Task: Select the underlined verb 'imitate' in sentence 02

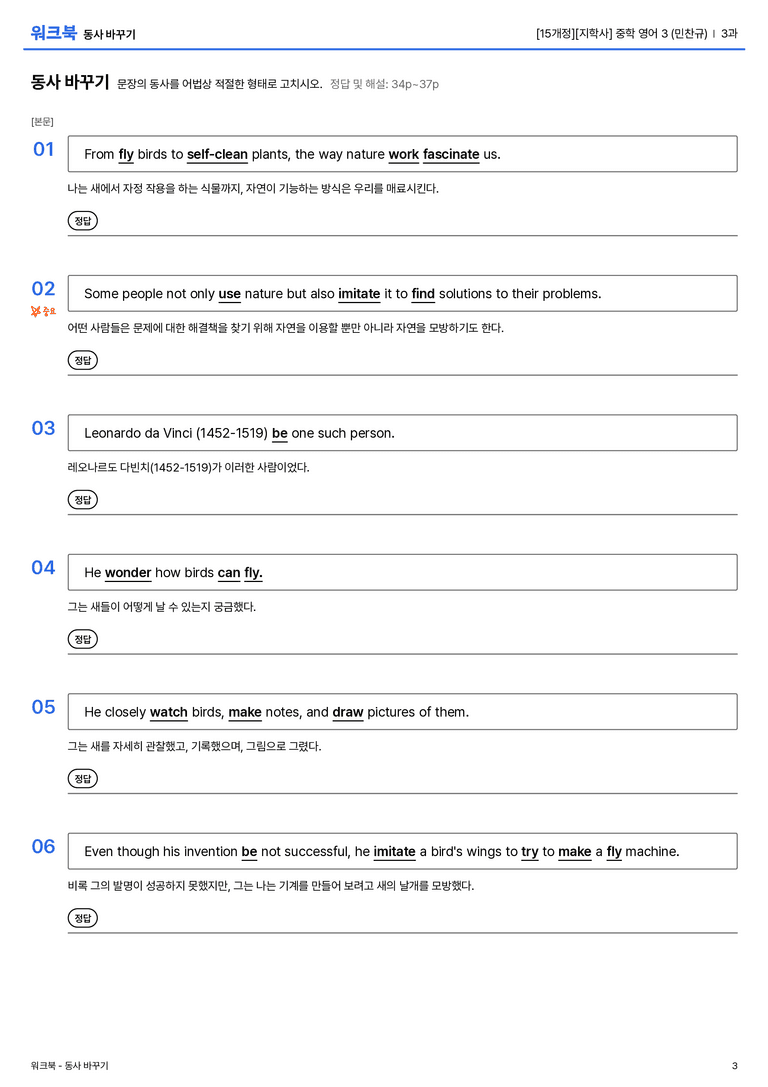Action: (x=359, y=294)
